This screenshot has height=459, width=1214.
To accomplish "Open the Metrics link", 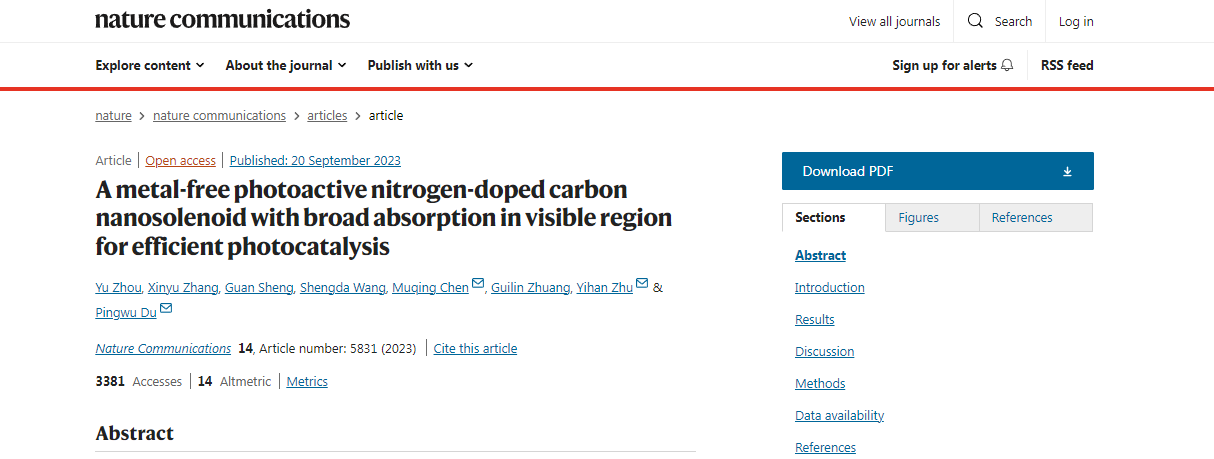I will (x=307, y=381).
